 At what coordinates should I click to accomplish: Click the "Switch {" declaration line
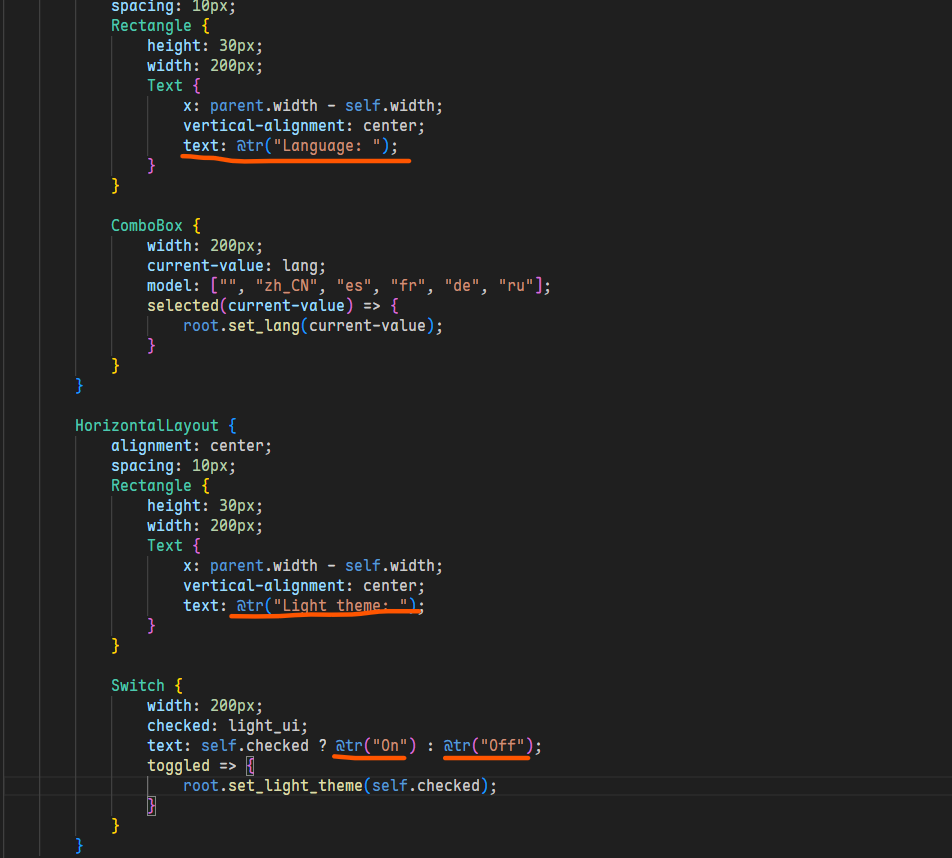(x=146, y=686)
